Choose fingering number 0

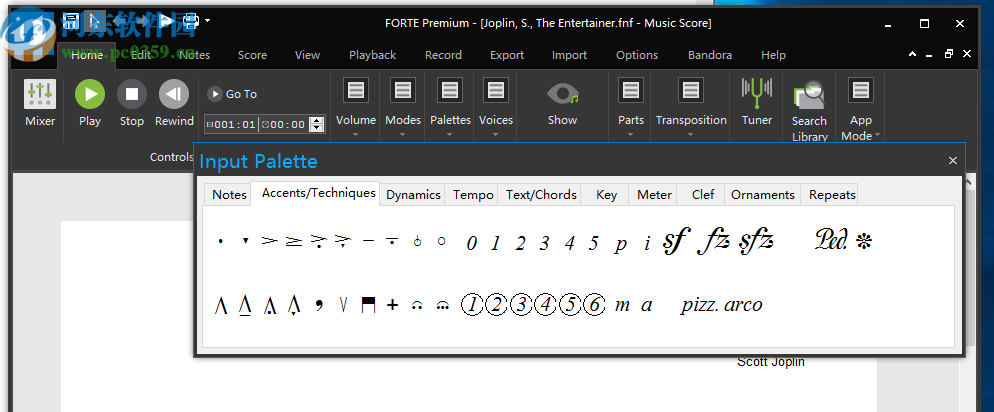(x=471, y=243)
